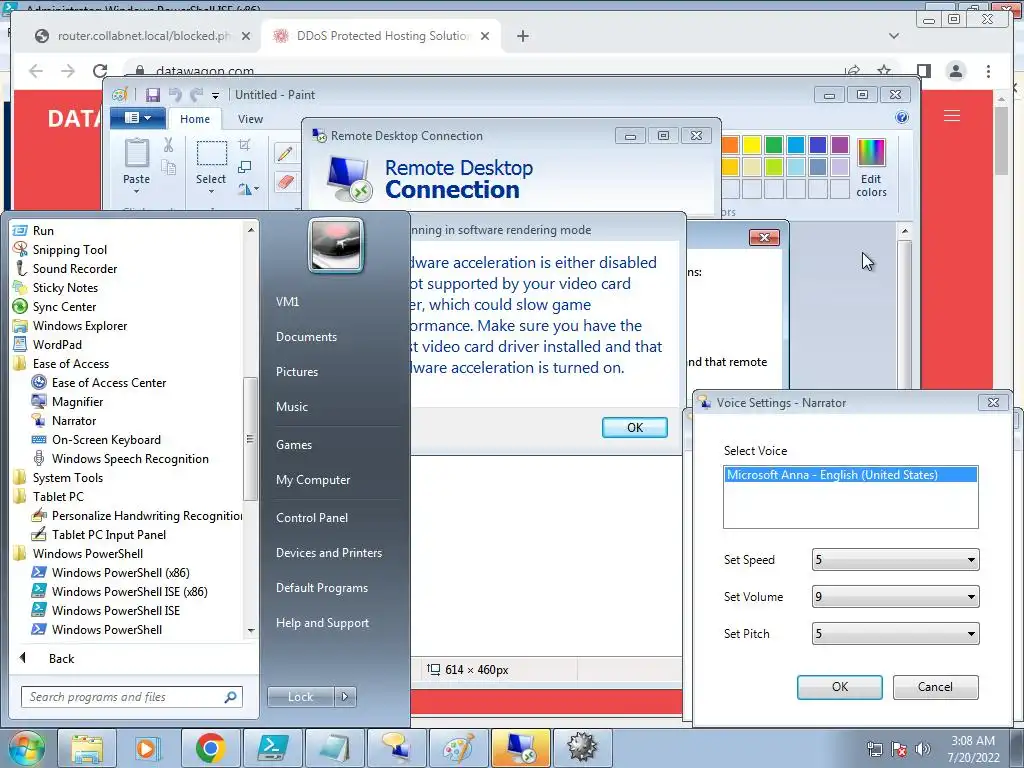The image size is (1024, 768).
Task: Open Games from Start menu
Action: pyautogui.click(x=294, y=445)
